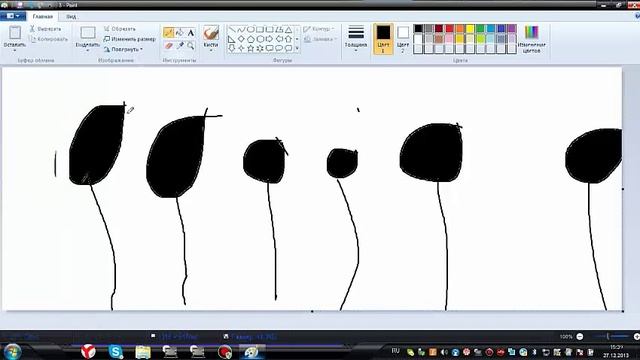
Task: Click the system tray volume icon
Action: (444, 352)
